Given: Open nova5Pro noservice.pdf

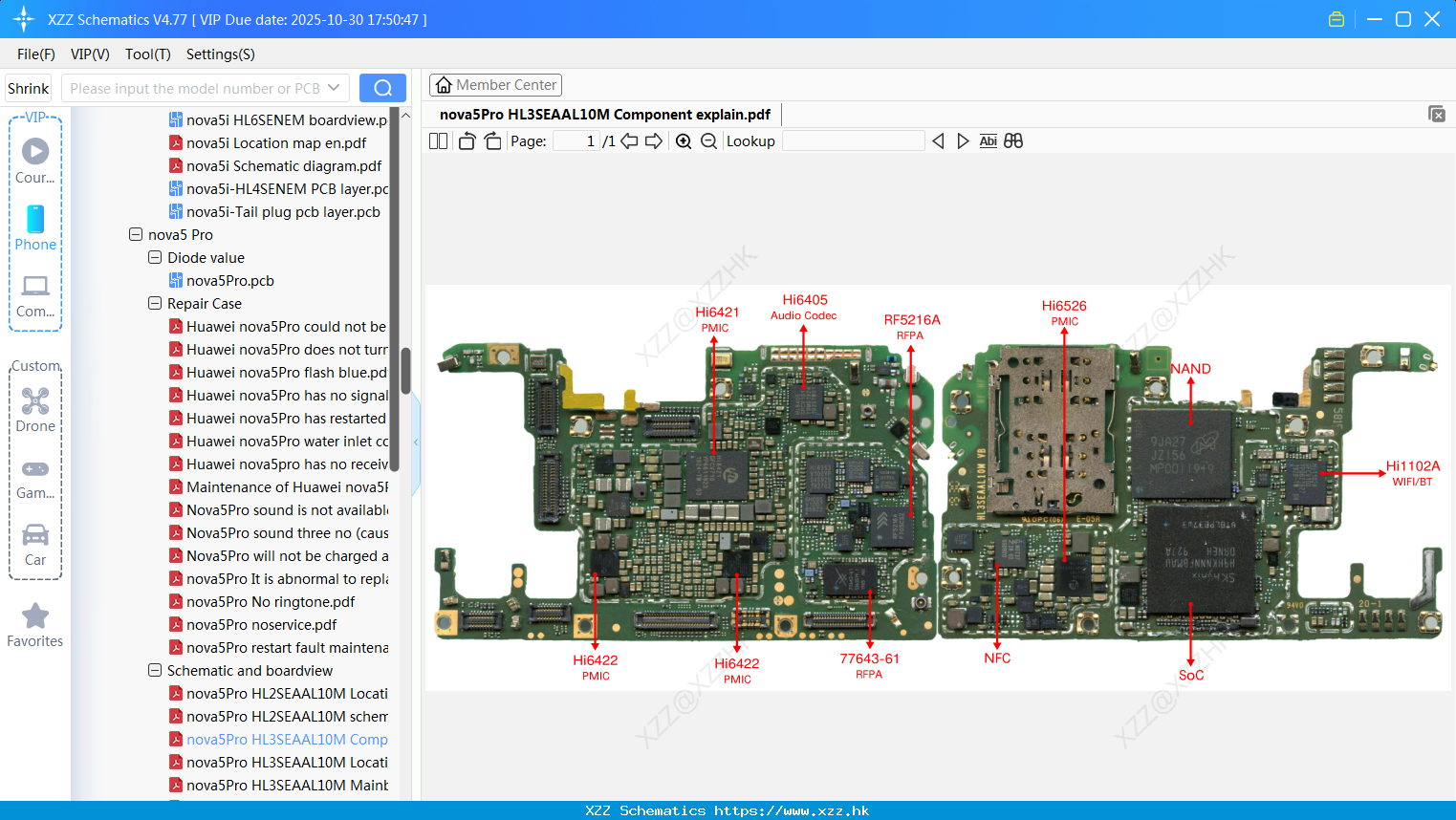Looking at the screenshot, I should [252, 624].
